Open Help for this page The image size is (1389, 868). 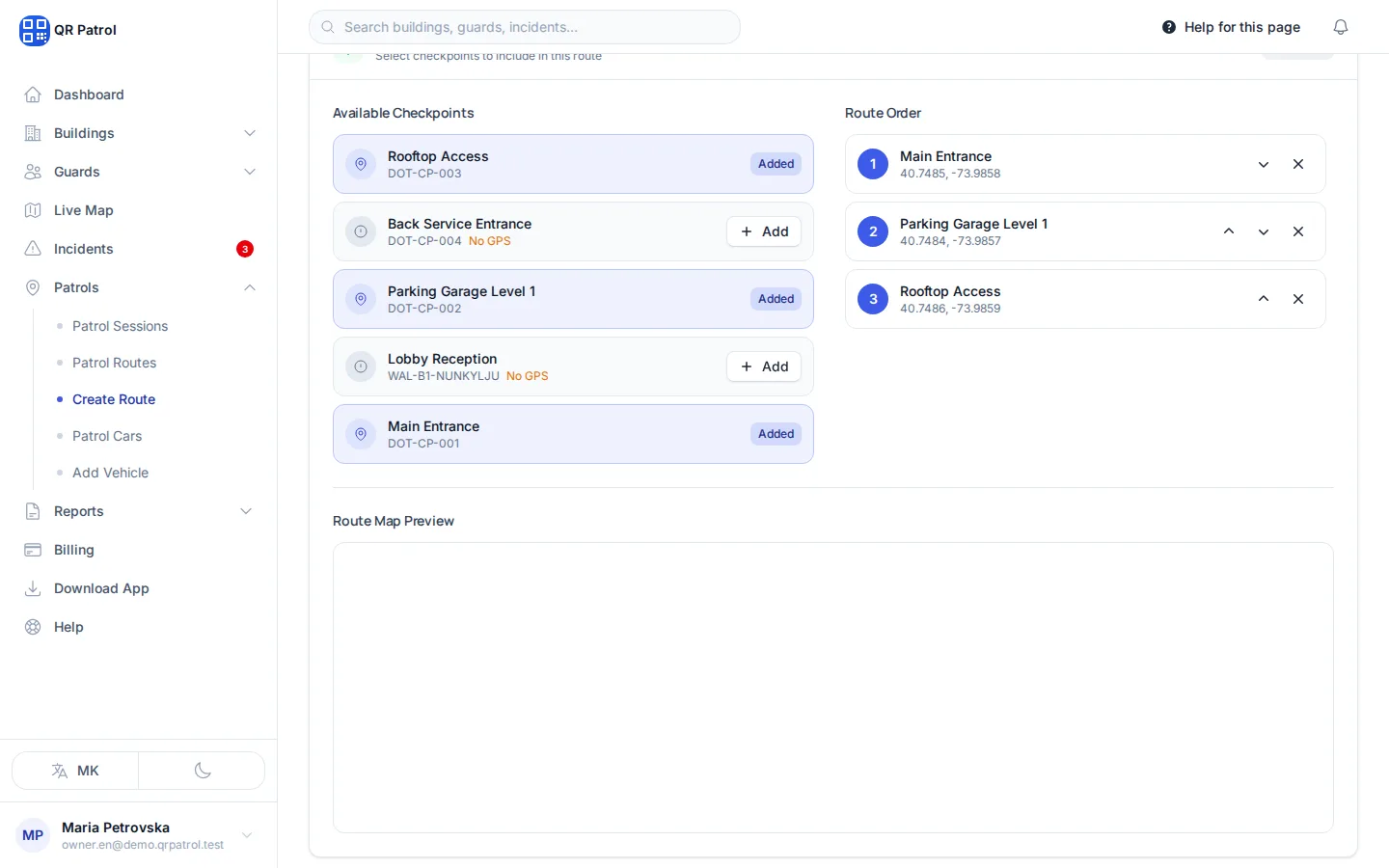[1231, 27]
